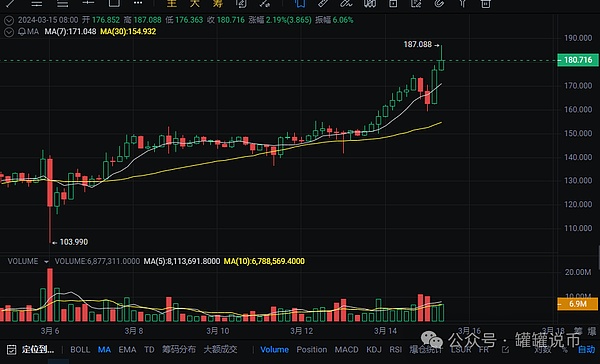The image size is (600, 364).
Task: Click the 170.000 price axis label
Action: [x=578, y=86]
